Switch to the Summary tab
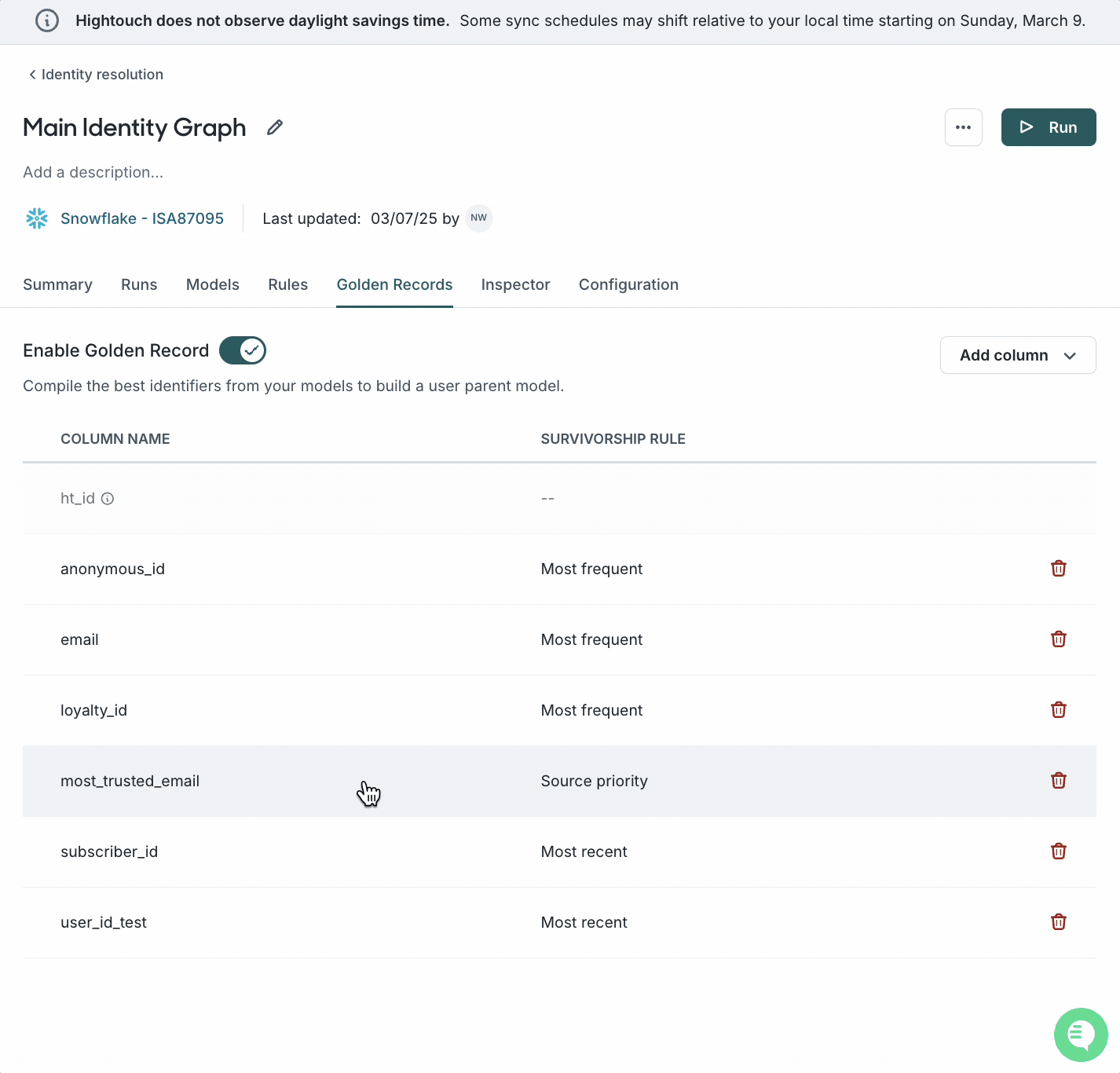 click(x=57, y=284)
